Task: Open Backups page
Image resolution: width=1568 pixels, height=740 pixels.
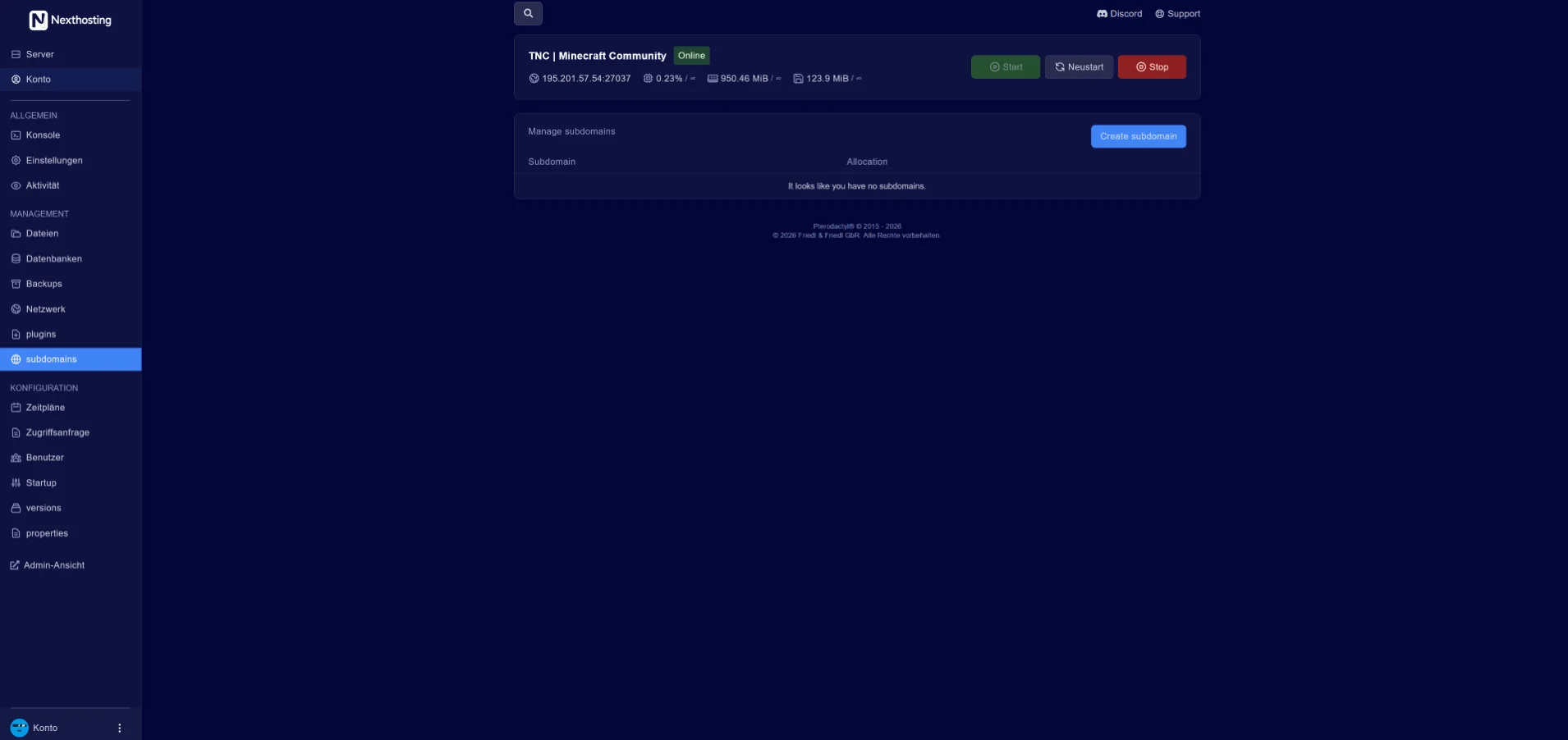Action: pos(71,284)
